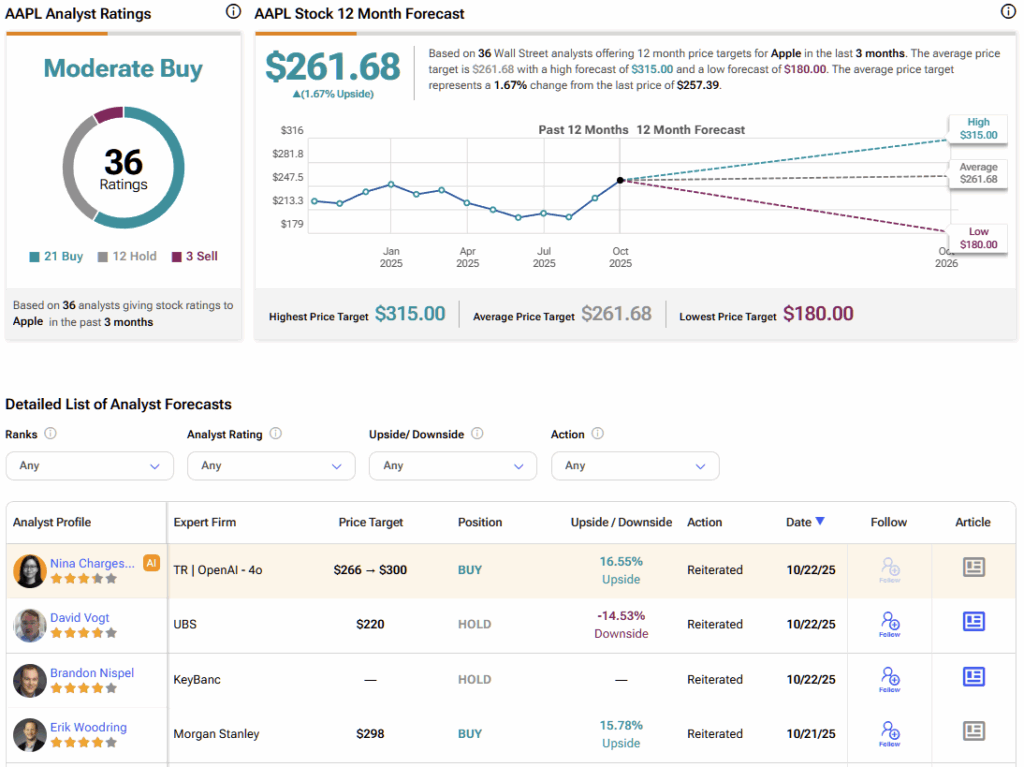Screen dimensions: 1024x767
Task: Click info icon next to Ranks filter
Action: click(x=51, y=434)
